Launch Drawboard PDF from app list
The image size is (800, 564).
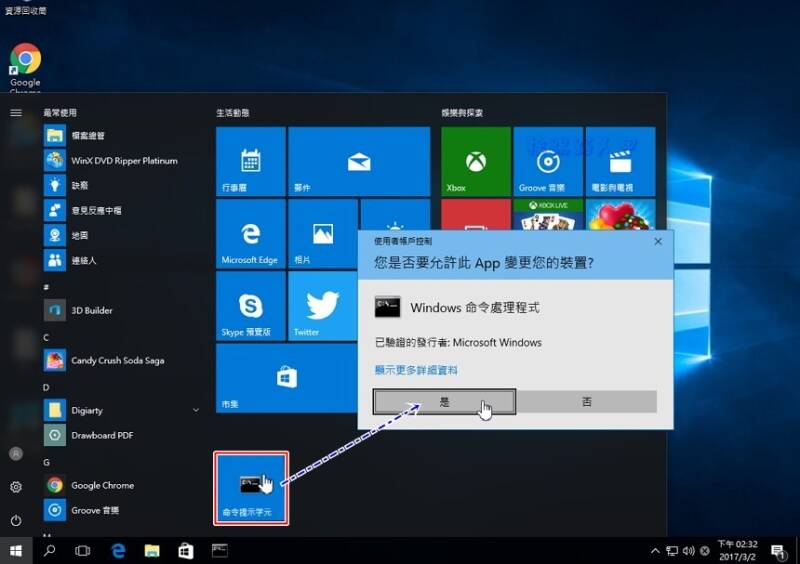(122, 435)
